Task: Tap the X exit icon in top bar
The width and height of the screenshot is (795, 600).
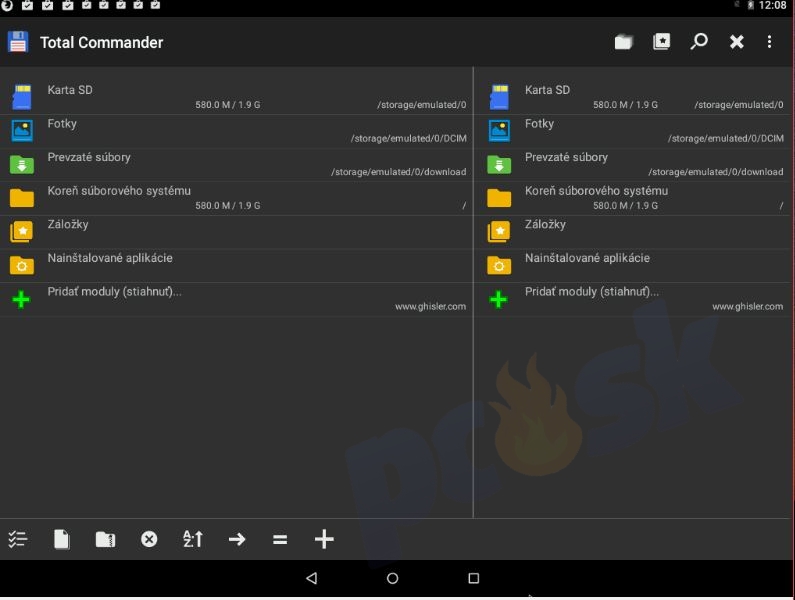Action: coord(736,42)
